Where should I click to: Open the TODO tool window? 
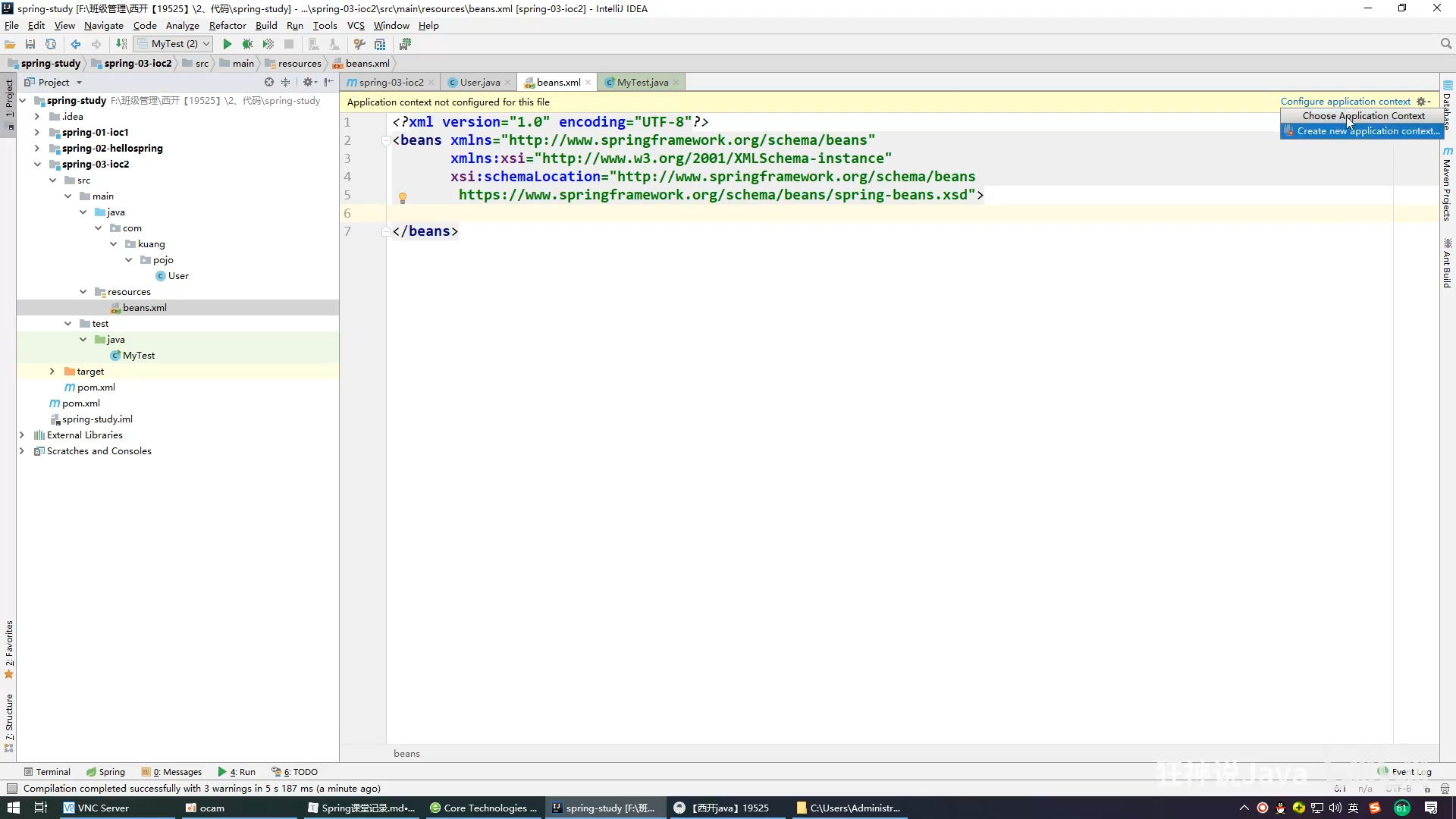point(295,772)
